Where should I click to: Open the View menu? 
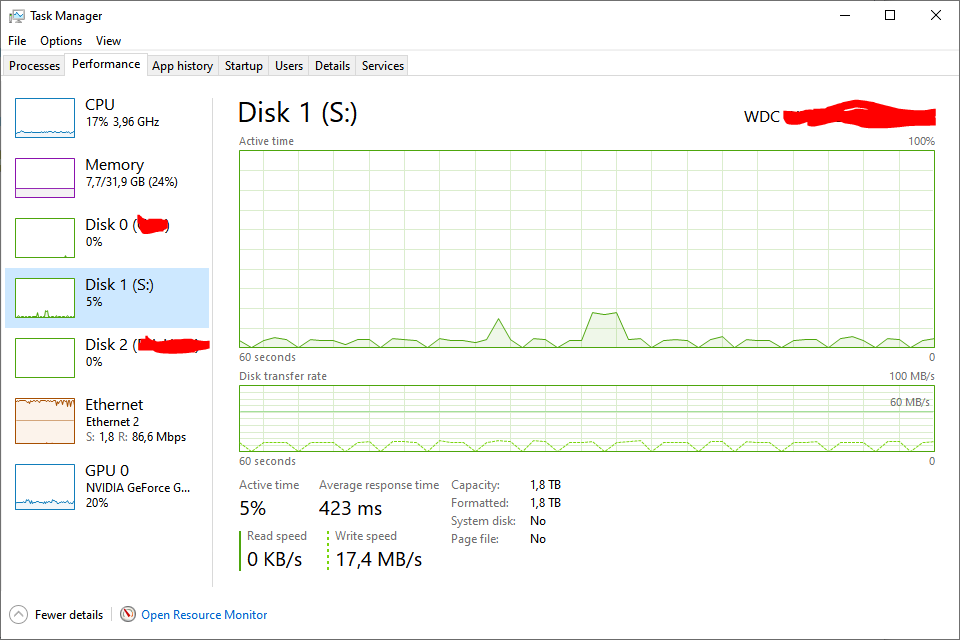click(108, 41)
